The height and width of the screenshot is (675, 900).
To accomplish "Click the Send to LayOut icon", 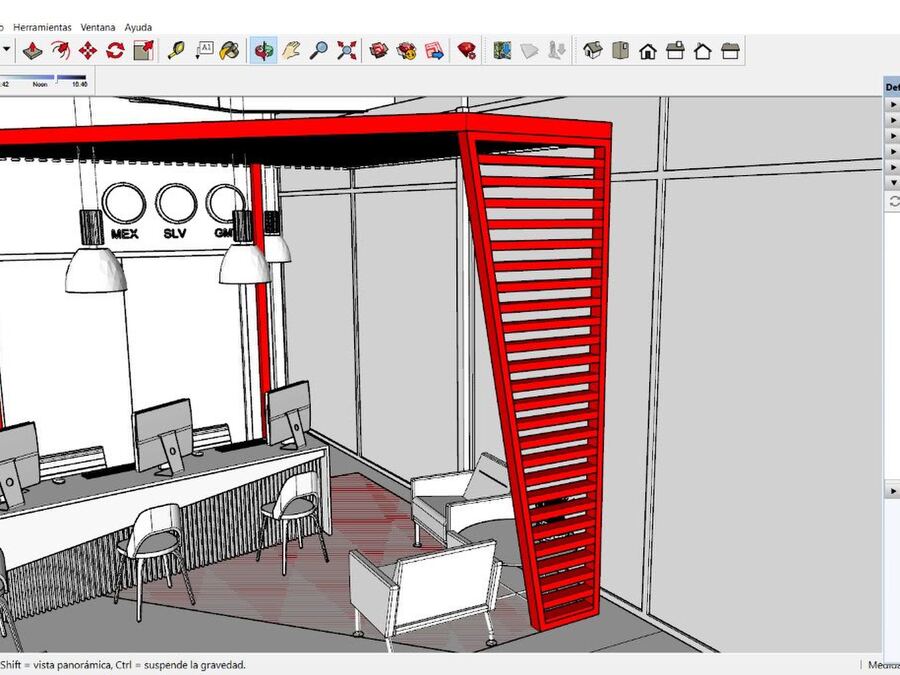I will click(x=435, y=51).
